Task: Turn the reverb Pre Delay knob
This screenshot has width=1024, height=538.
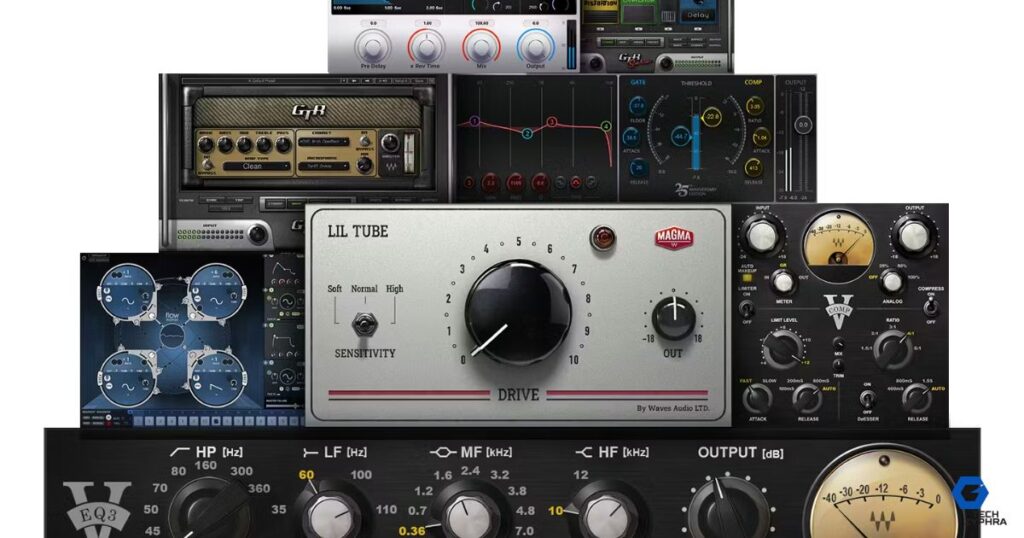Action: coord(373,46)
